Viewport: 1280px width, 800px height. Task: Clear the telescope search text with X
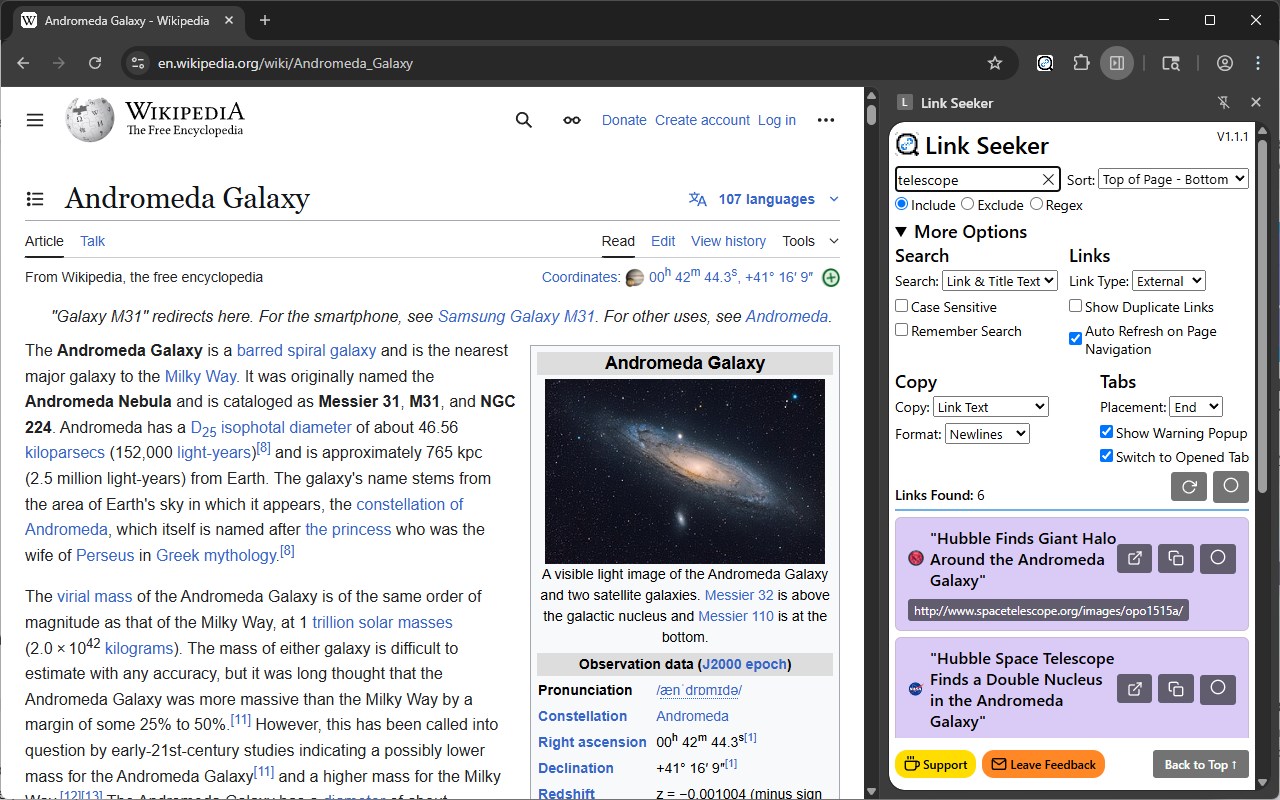coord(1048,180)
